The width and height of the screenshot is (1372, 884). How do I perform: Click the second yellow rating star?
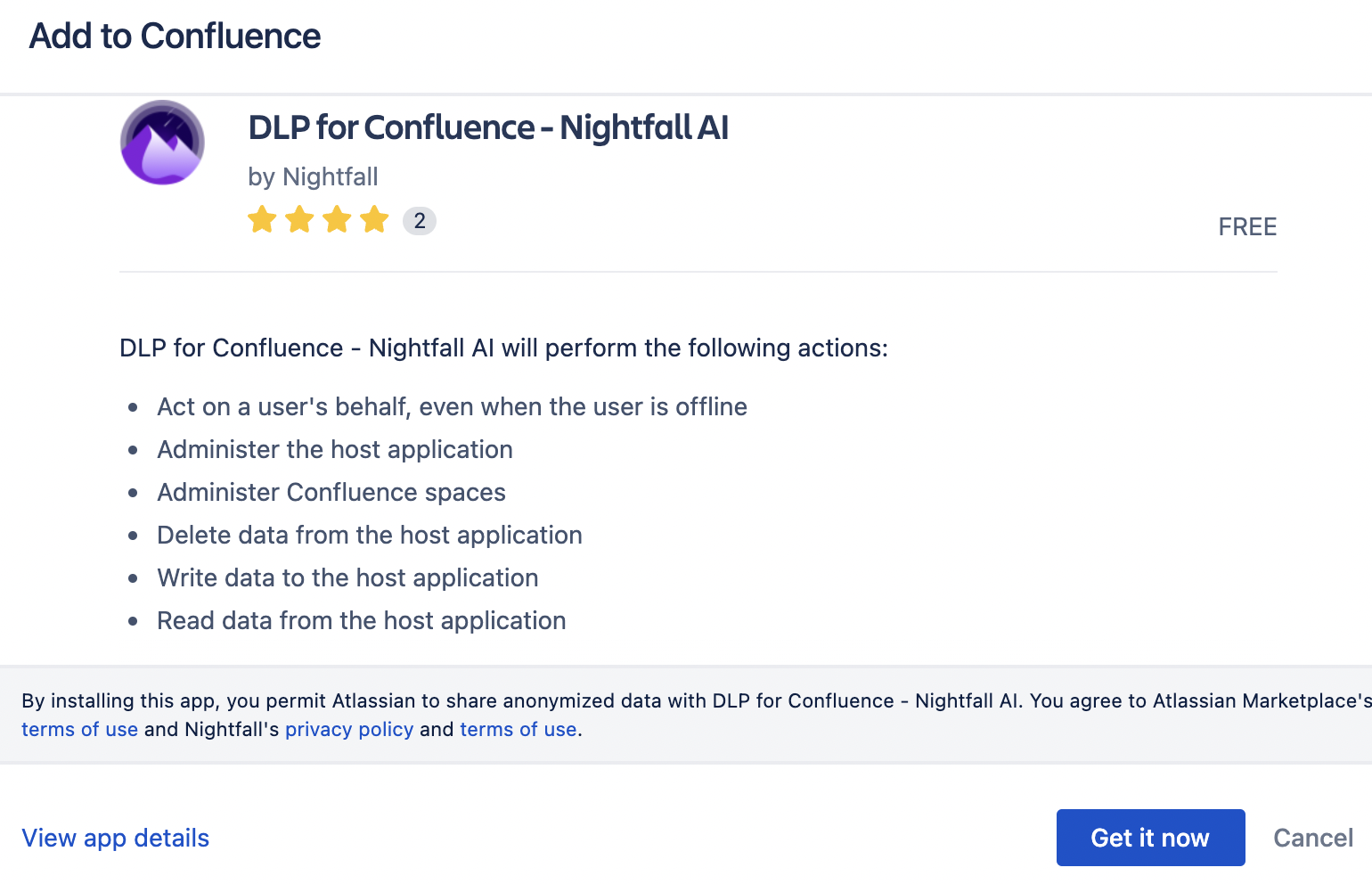[x=299, y=219]
